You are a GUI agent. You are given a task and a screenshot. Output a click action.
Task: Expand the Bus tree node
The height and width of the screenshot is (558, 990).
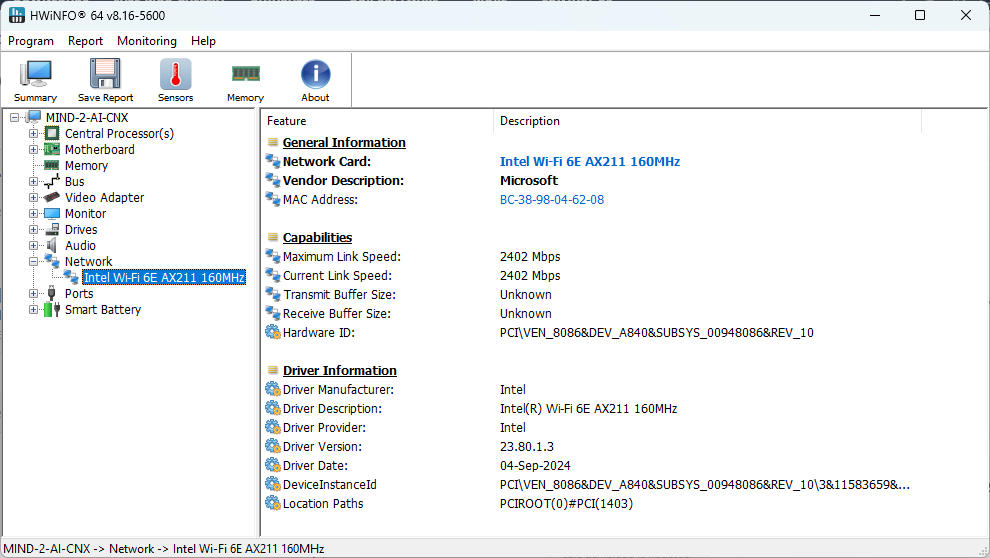point(33,182)
